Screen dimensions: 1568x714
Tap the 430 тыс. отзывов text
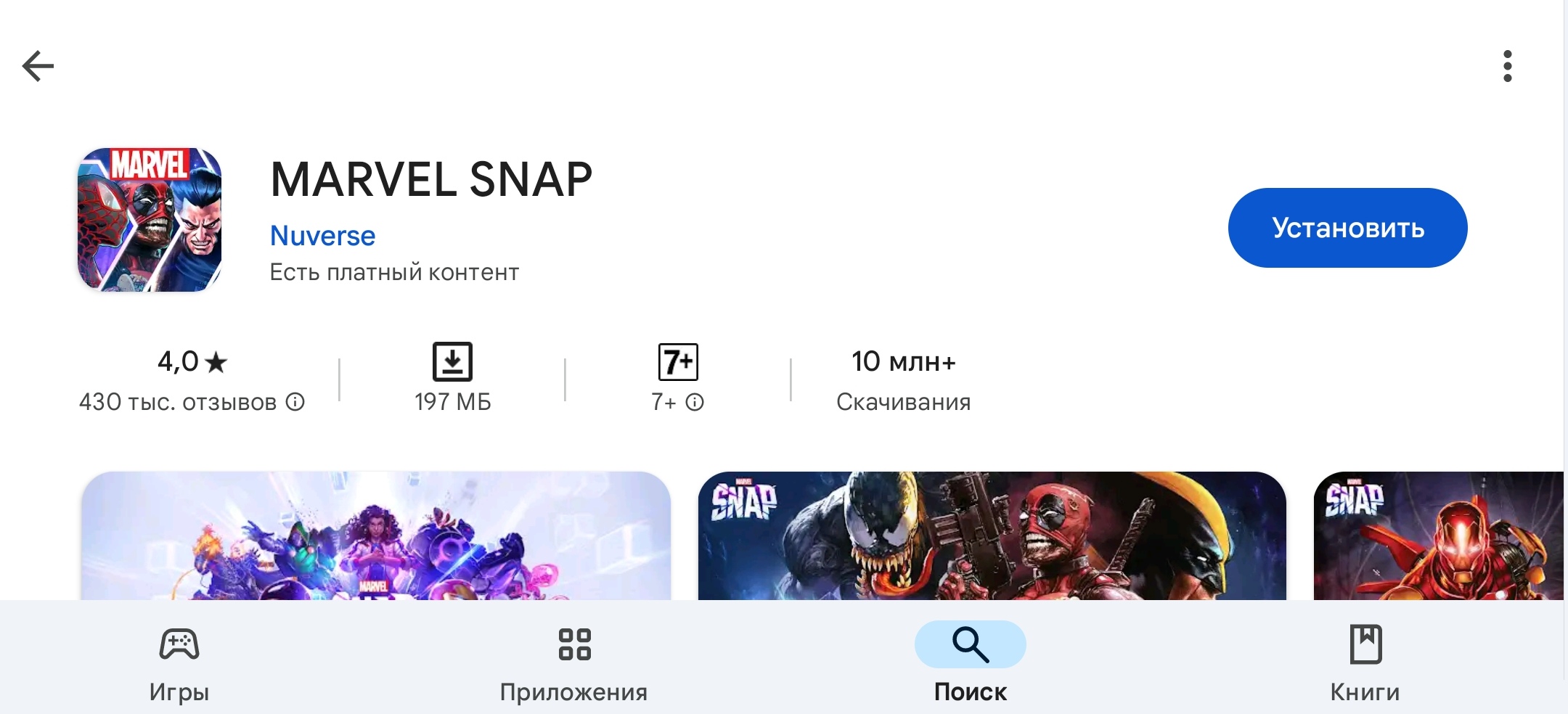tap(178, 402)
